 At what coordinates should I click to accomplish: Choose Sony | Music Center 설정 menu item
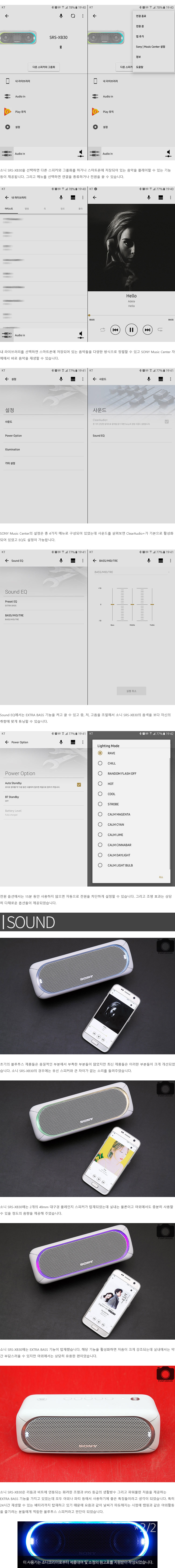[150, 47]
